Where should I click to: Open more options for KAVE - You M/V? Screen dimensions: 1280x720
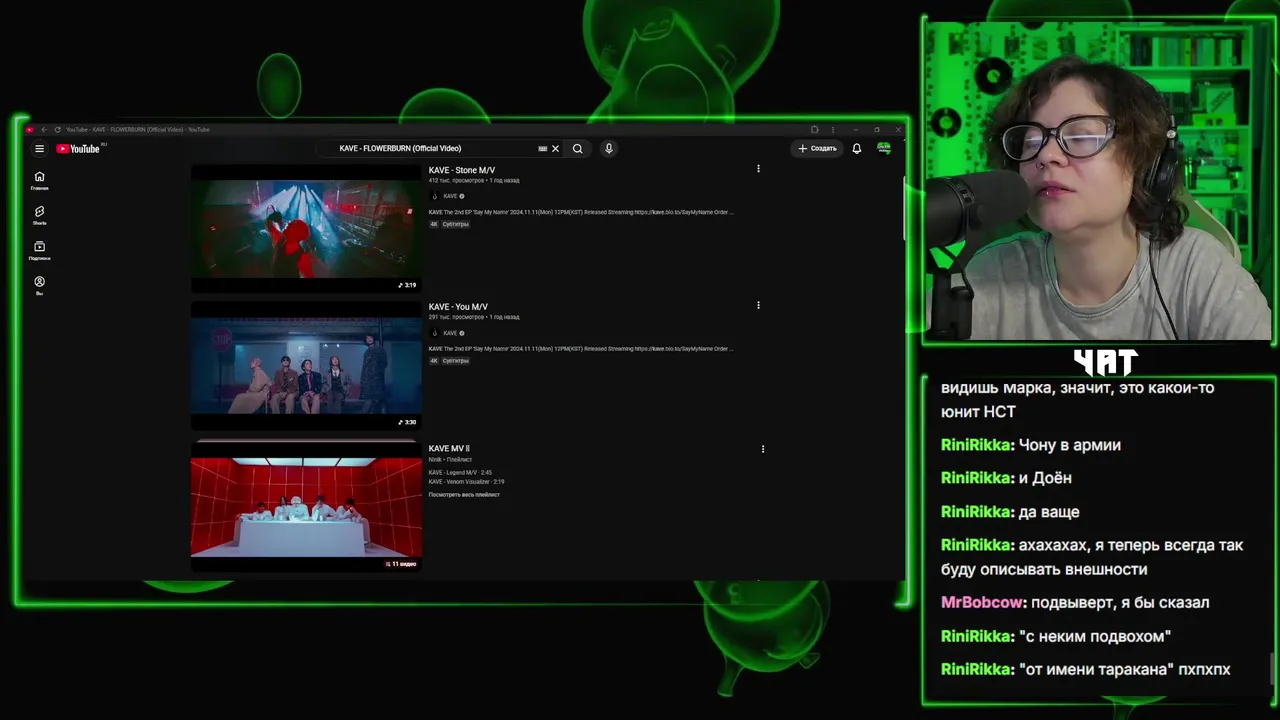pyautogui.click(x=758, y=305)
